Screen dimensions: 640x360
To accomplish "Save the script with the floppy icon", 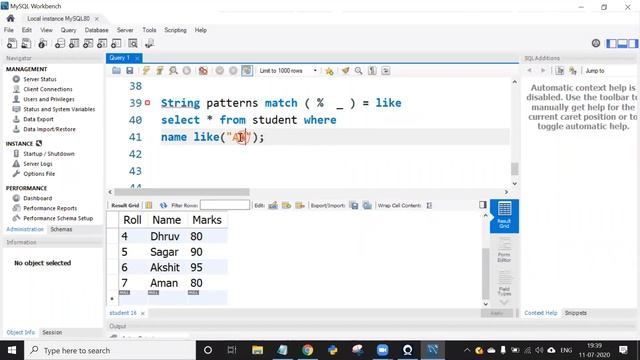I will (x=130, y=71).
